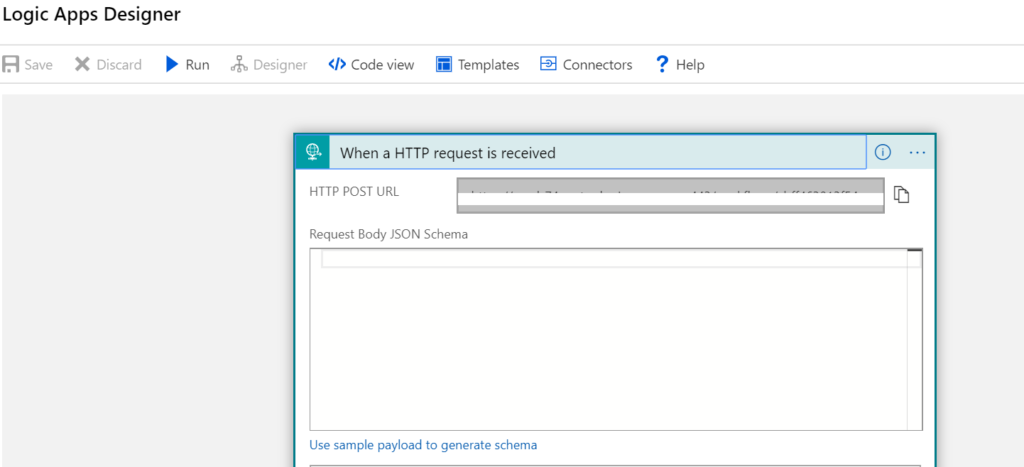
Task: Click the HTTP POST URL field
Action: (x=671, y=195)
